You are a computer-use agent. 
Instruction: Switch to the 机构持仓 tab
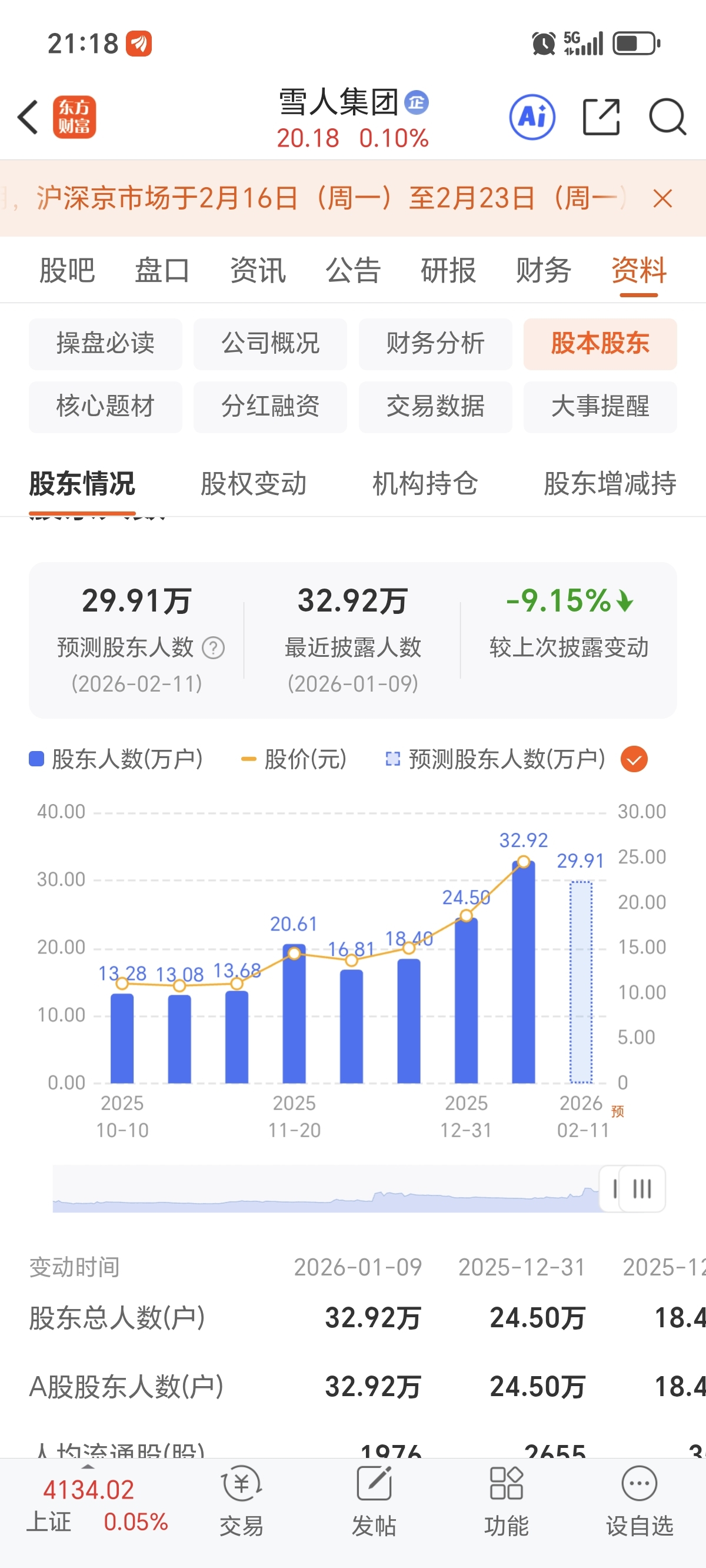coord(425,484)
